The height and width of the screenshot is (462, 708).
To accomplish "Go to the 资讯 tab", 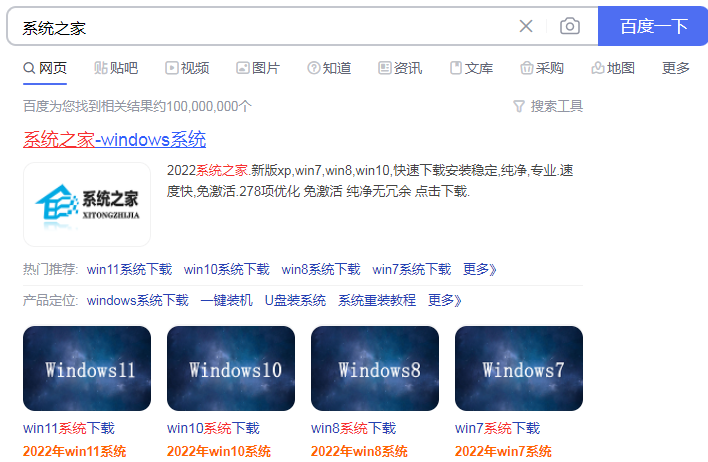I will point(400,68).
